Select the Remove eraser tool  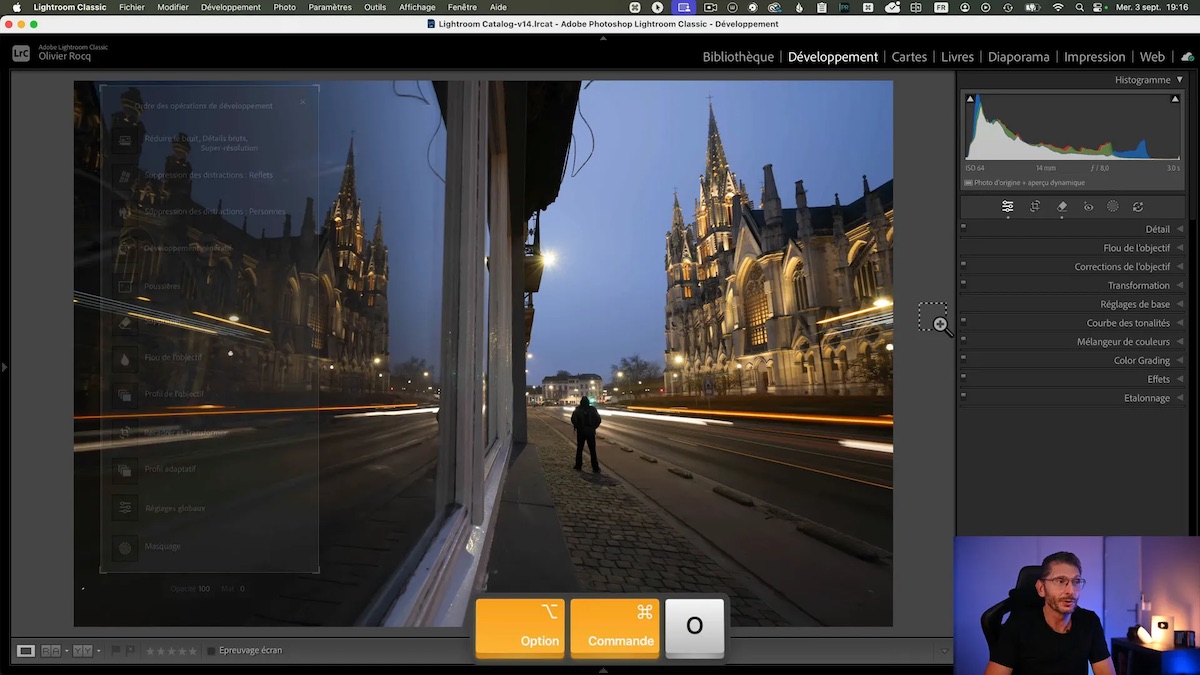click(1062, 207)
